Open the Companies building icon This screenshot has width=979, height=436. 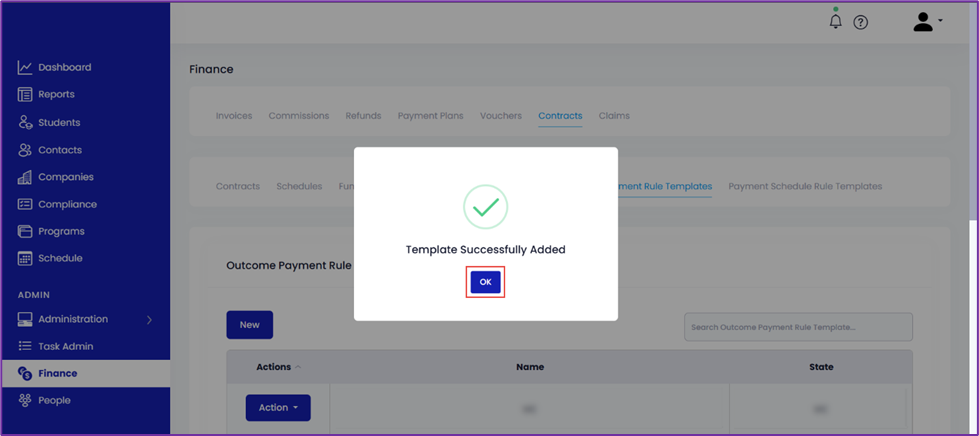click(24, 177)
